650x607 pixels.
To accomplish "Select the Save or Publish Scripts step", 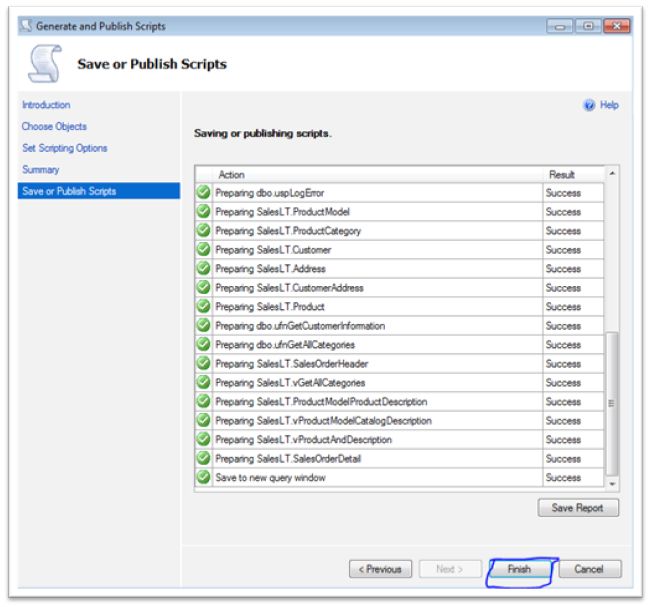I will click(x=99, y=191).
